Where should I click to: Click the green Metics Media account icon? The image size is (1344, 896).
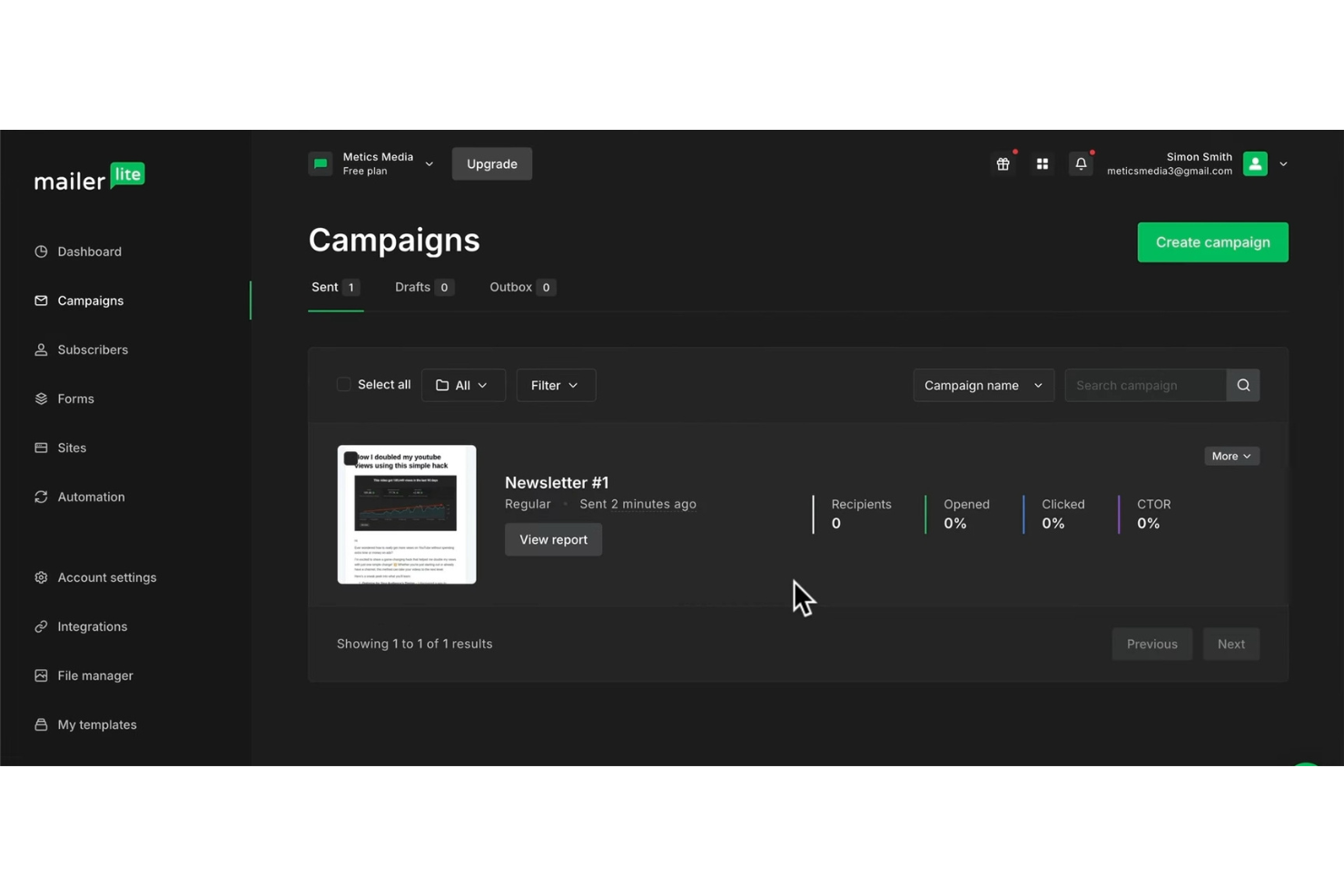(x=321, y=164)
